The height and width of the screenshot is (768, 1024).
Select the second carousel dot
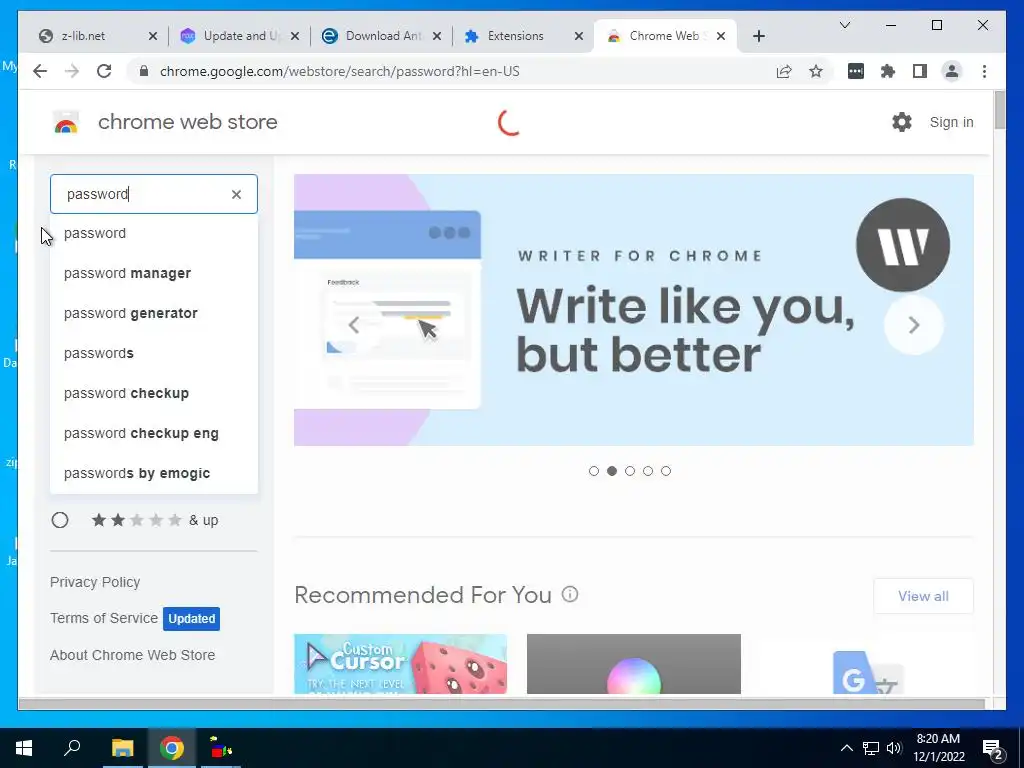click(612, 471)
